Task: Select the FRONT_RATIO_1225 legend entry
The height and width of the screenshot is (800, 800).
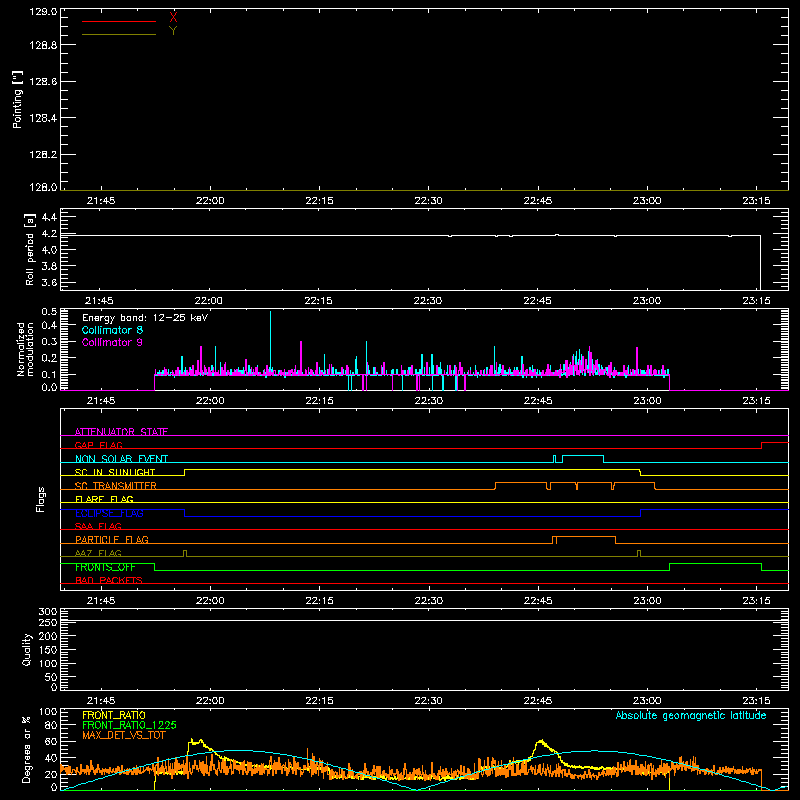Action: point(130,725)
